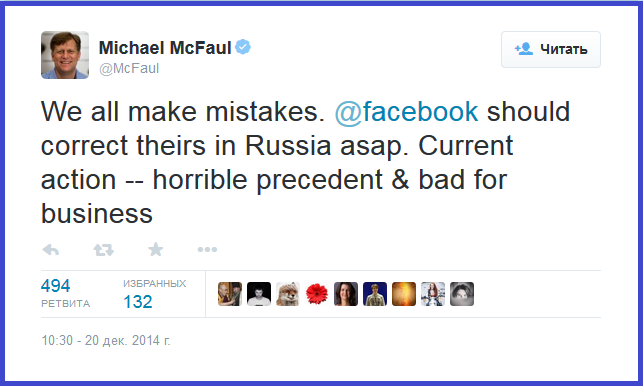Favorite the tweet with star icon
The image size is (643, 386).
(x=156, y=249)
